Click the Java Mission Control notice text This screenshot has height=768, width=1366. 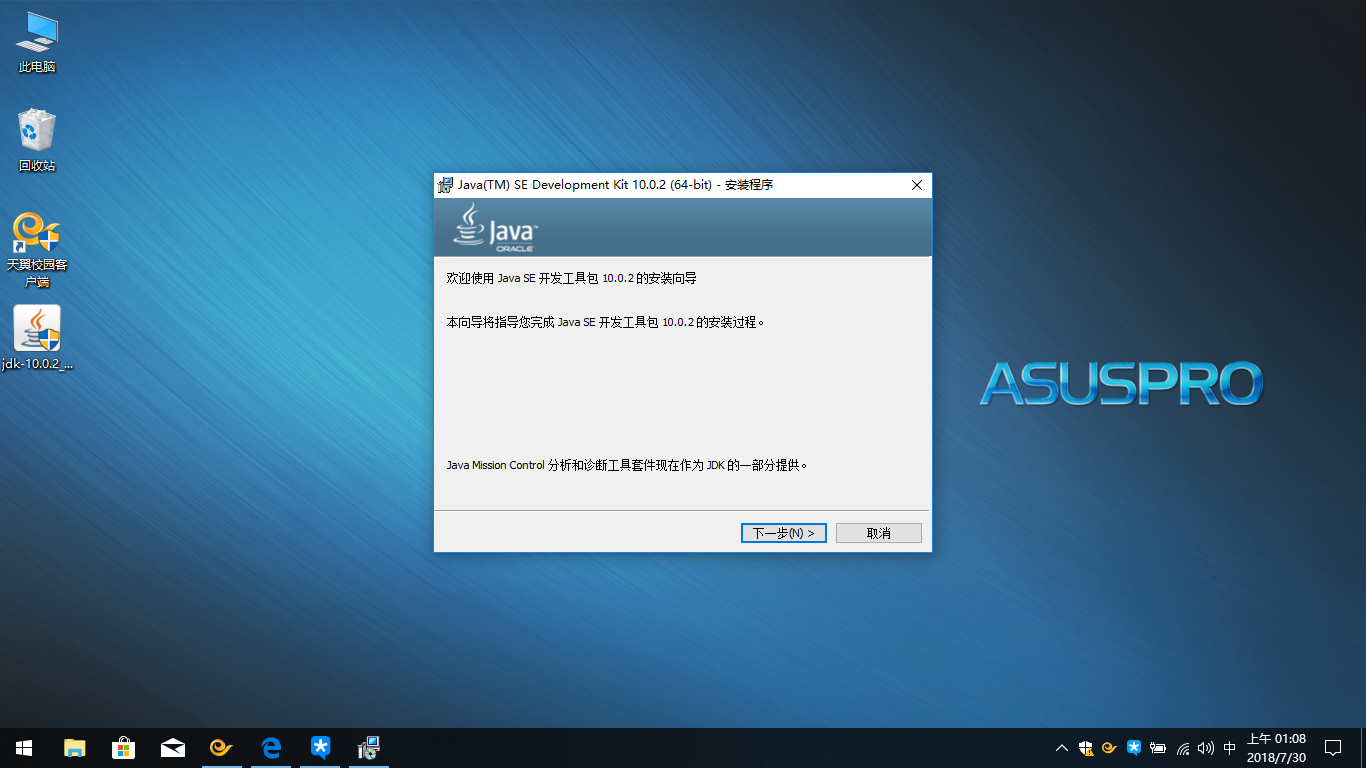[x=627, y=465]
